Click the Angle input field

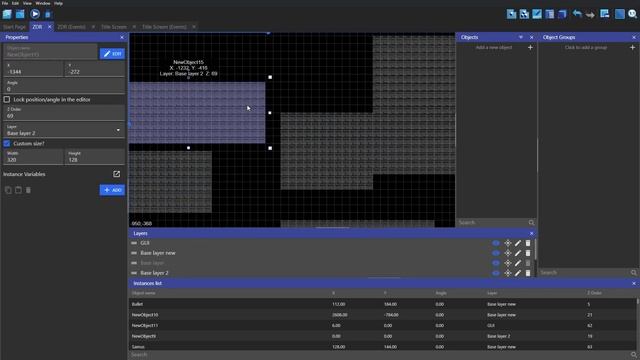coord(64,86)
